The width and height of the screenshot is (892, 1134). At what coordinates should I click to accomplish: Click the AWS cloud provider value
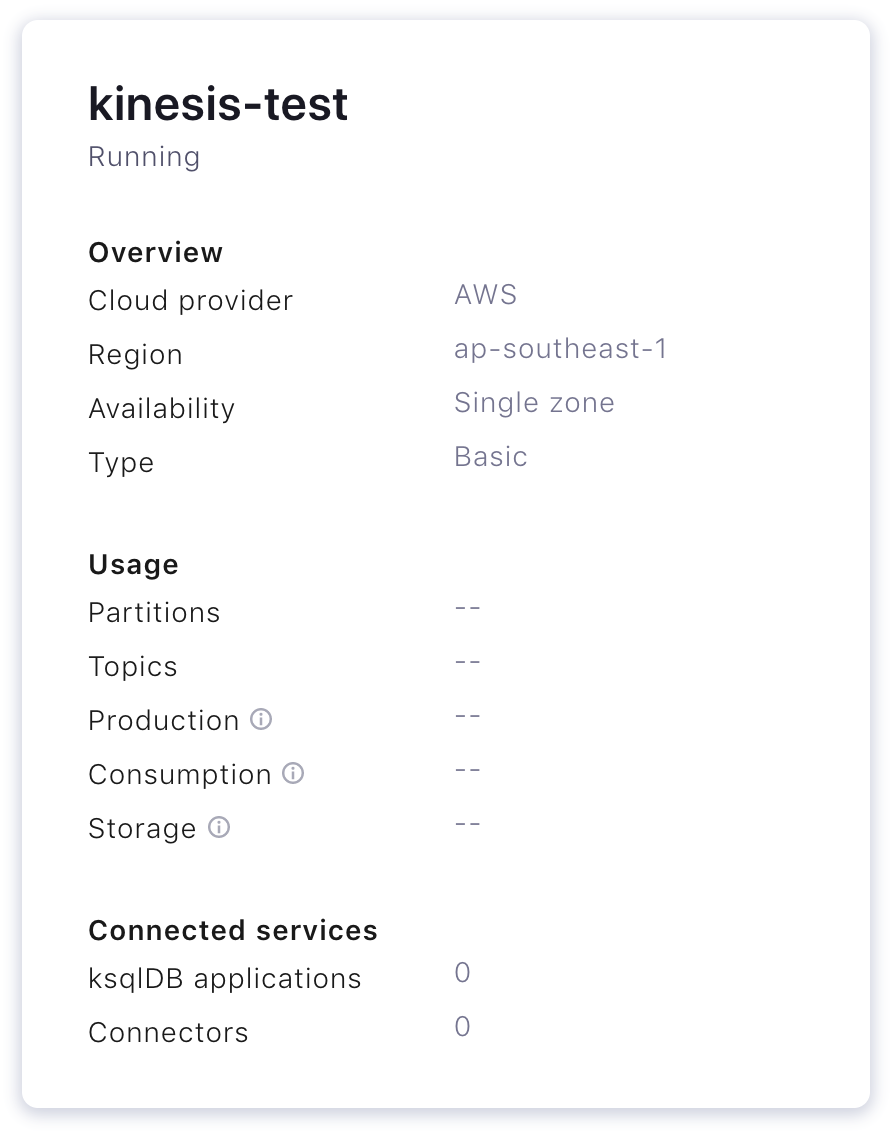point(485,294)
